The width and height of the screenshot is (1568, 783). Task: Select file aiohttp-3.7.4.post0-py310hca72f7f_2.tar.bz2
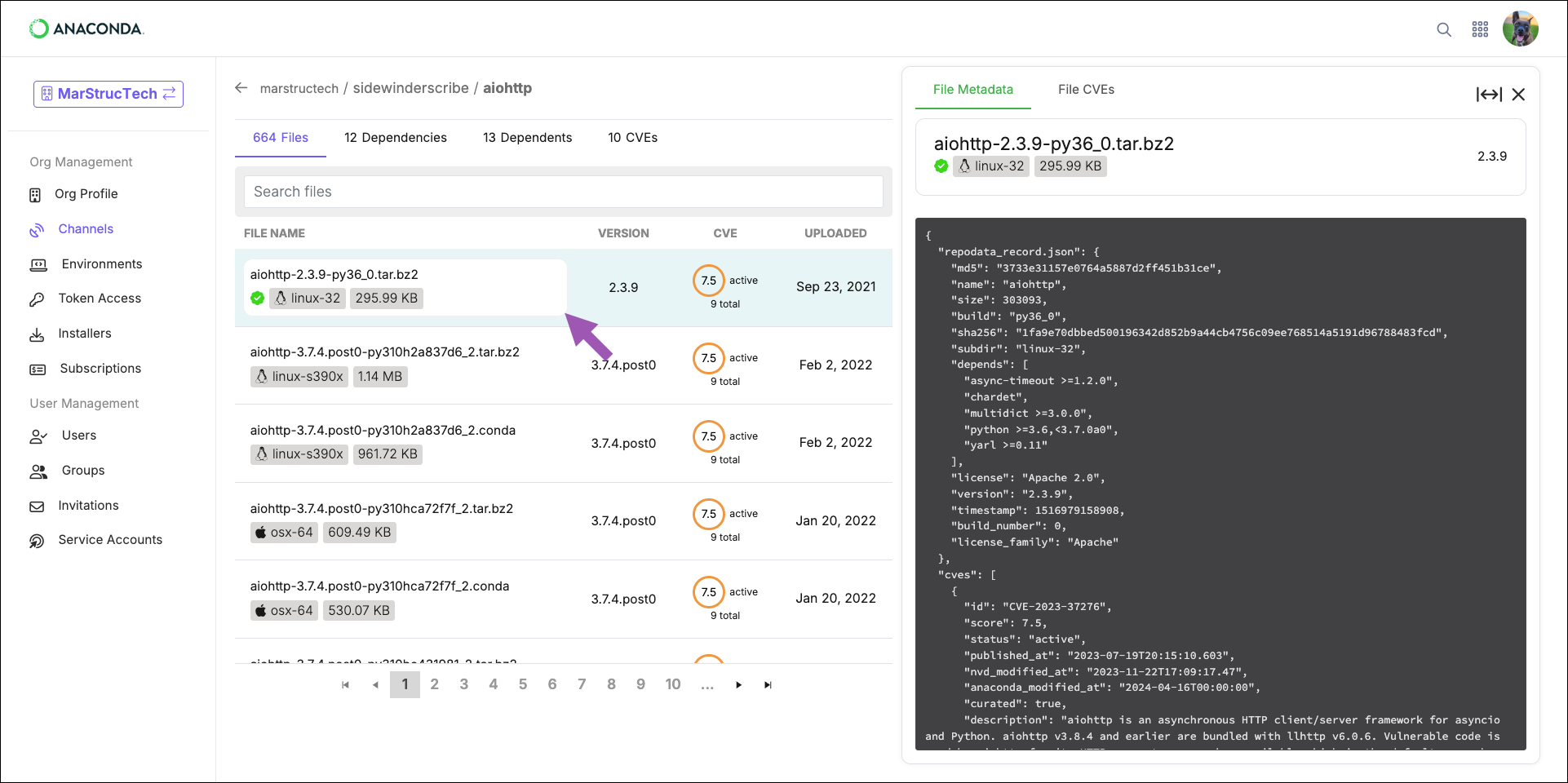pos(382,509)
